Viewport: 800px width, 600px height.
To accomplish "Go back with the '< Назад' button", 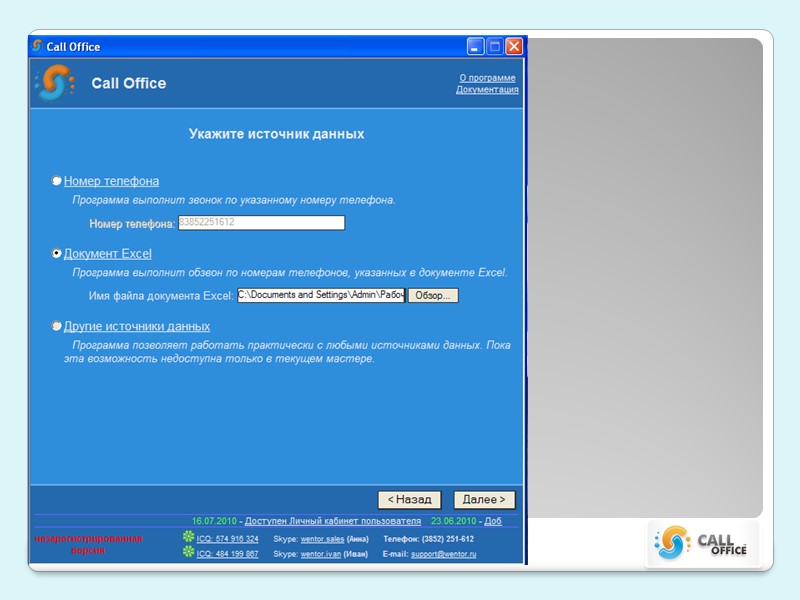I will tap(409, 499).
